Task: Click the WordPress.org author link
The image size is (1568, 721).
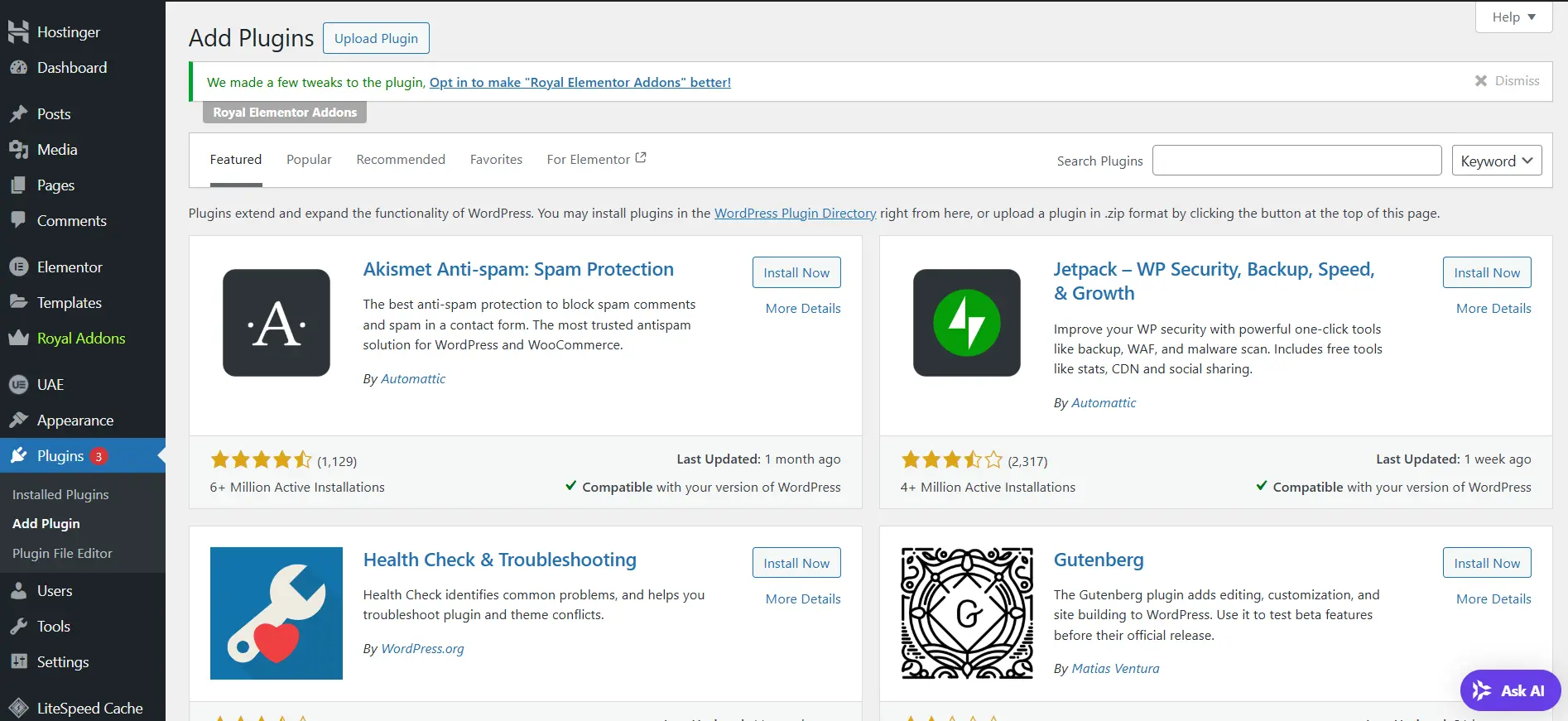Action: click(422, 648)
